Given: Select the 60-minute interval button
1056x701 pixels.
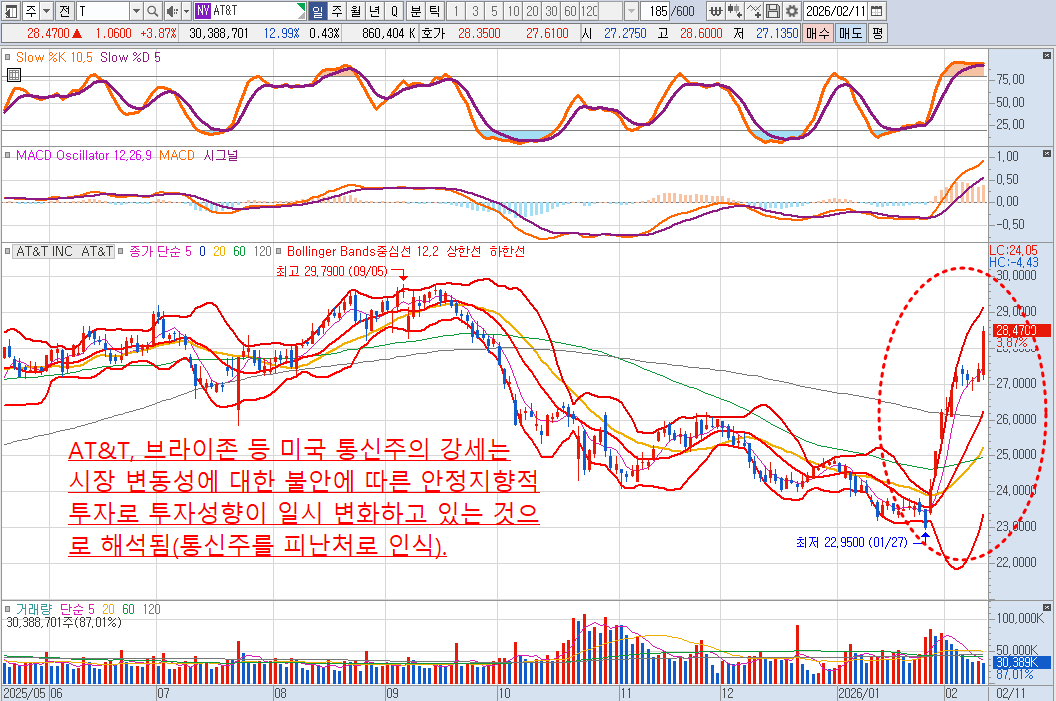Looking at the screenshot, I should (569, 11).
